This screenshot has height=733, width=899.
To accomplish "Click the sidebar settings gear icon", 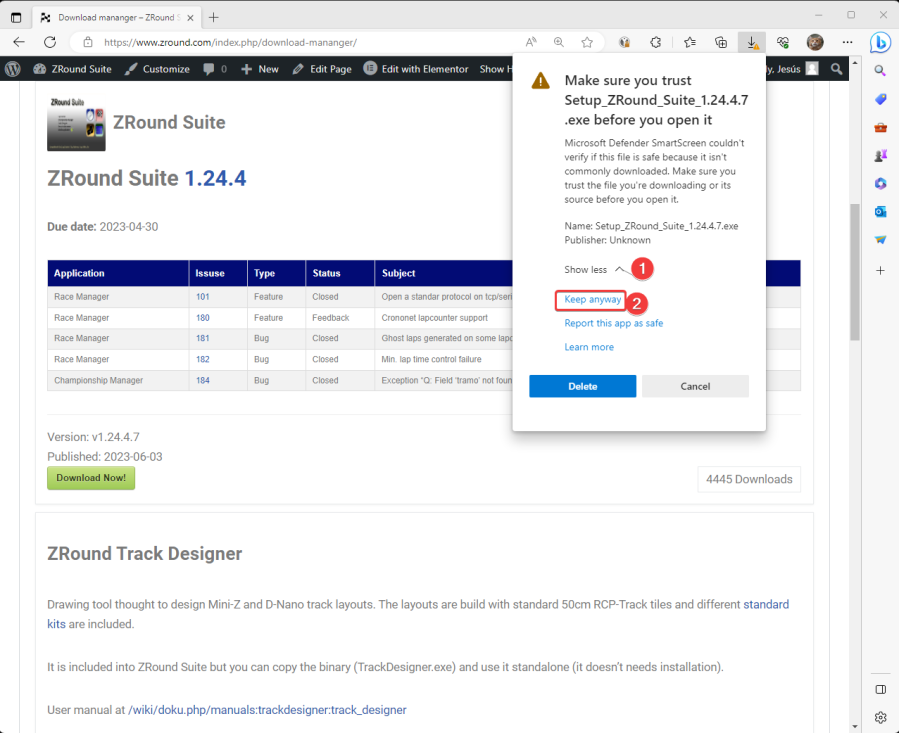I will click(881, 717).
